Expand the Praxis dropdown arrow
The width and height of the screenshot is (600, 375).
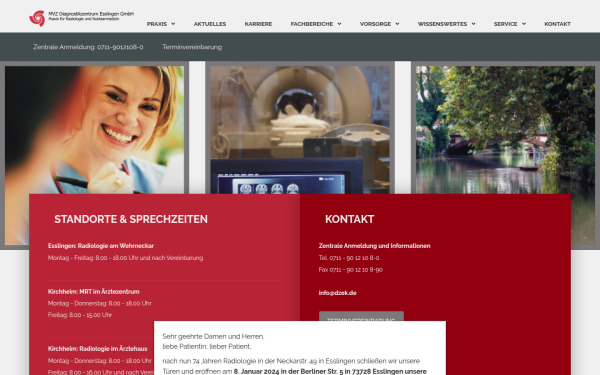[x=173, y=24]
